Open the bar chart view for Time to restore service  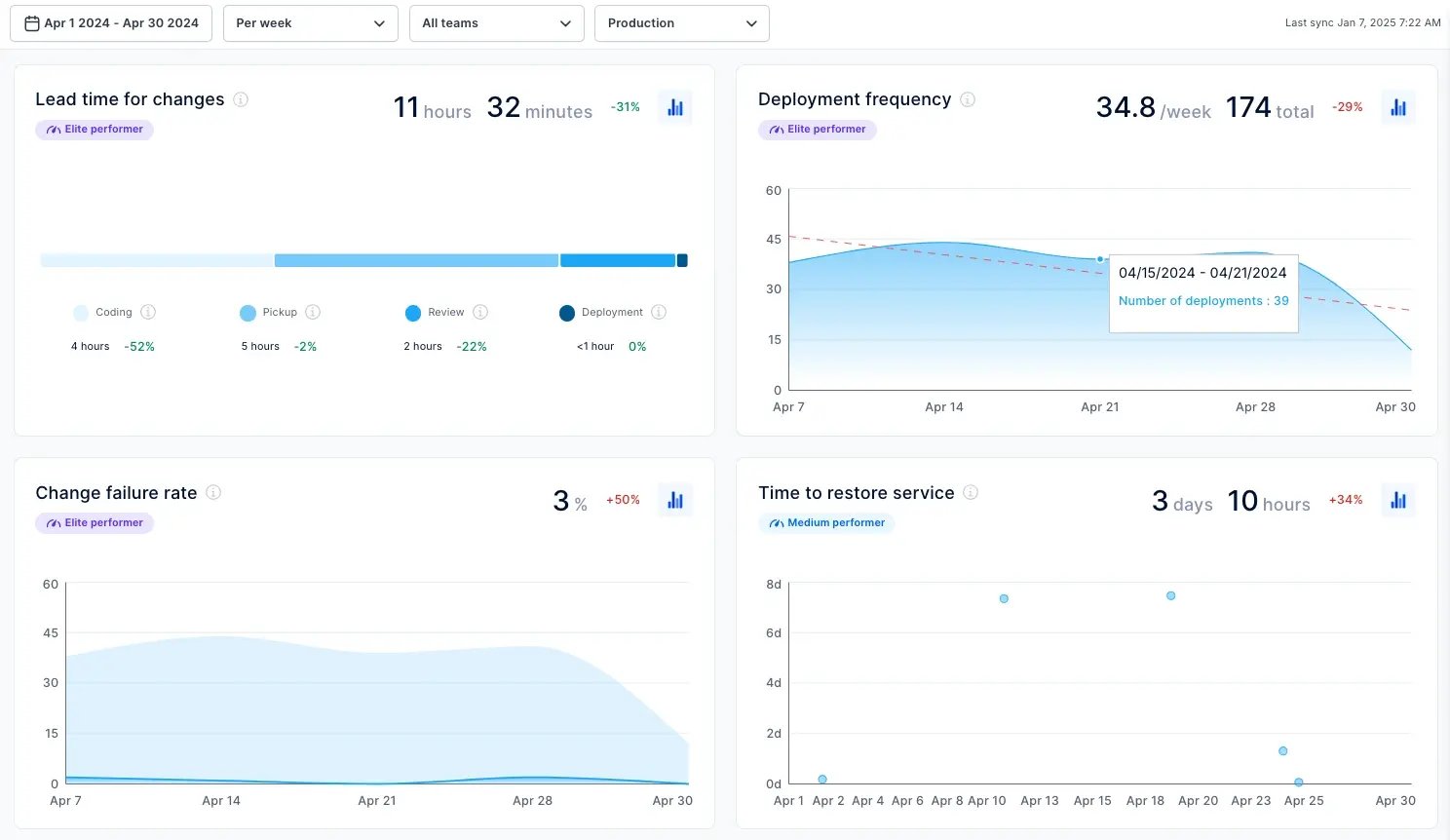[x=1398, y=499]
